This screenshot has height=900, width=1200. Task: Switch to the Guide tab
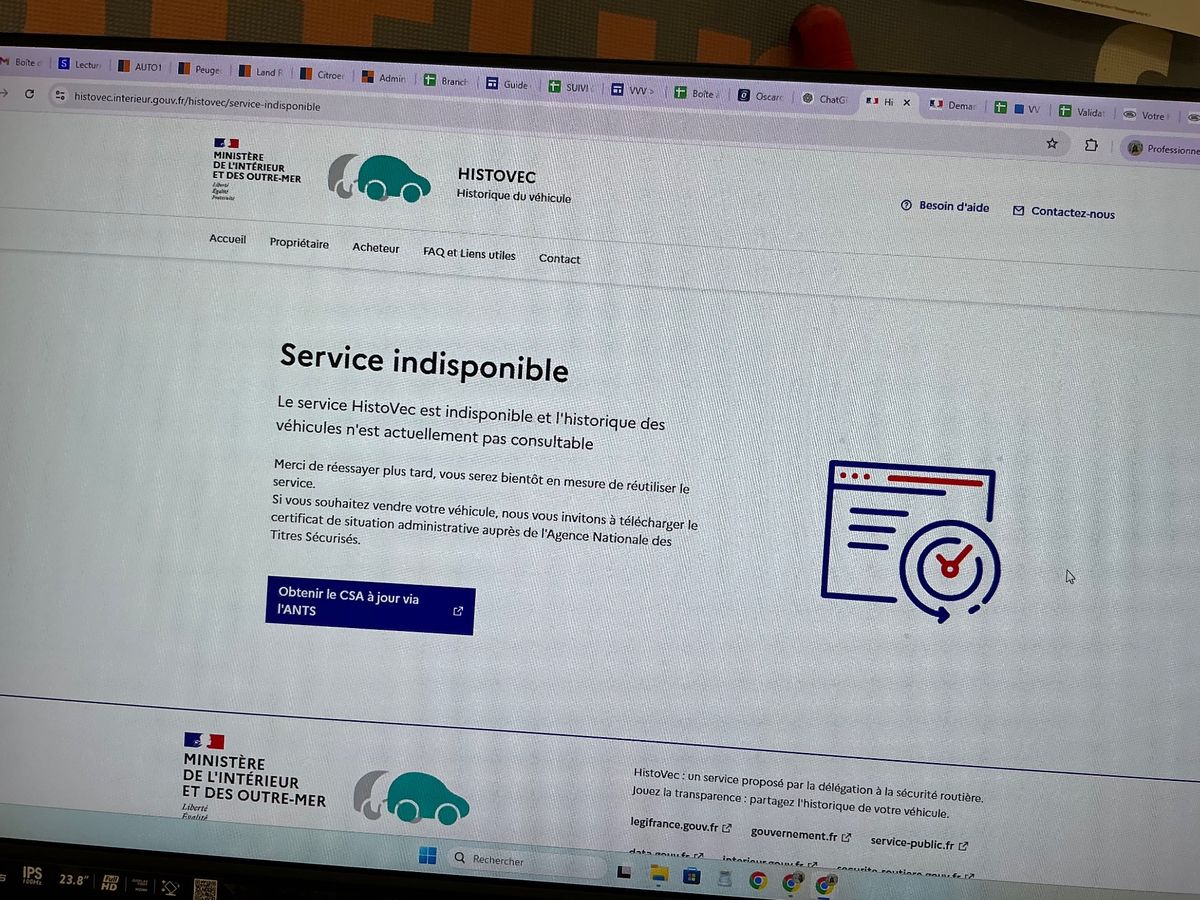(508, 84)
